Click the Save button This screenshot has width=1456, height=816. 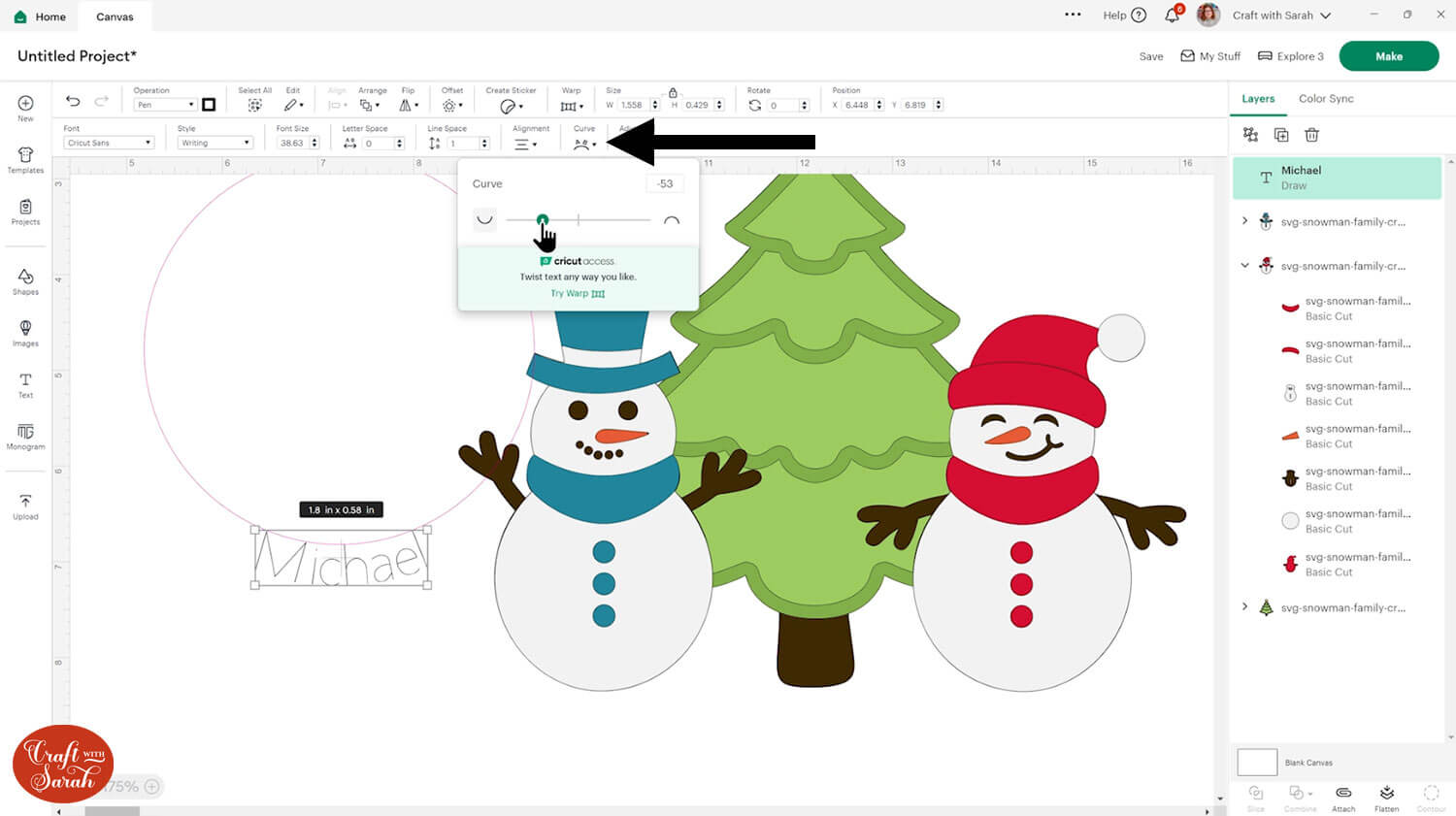(1151, 56)
